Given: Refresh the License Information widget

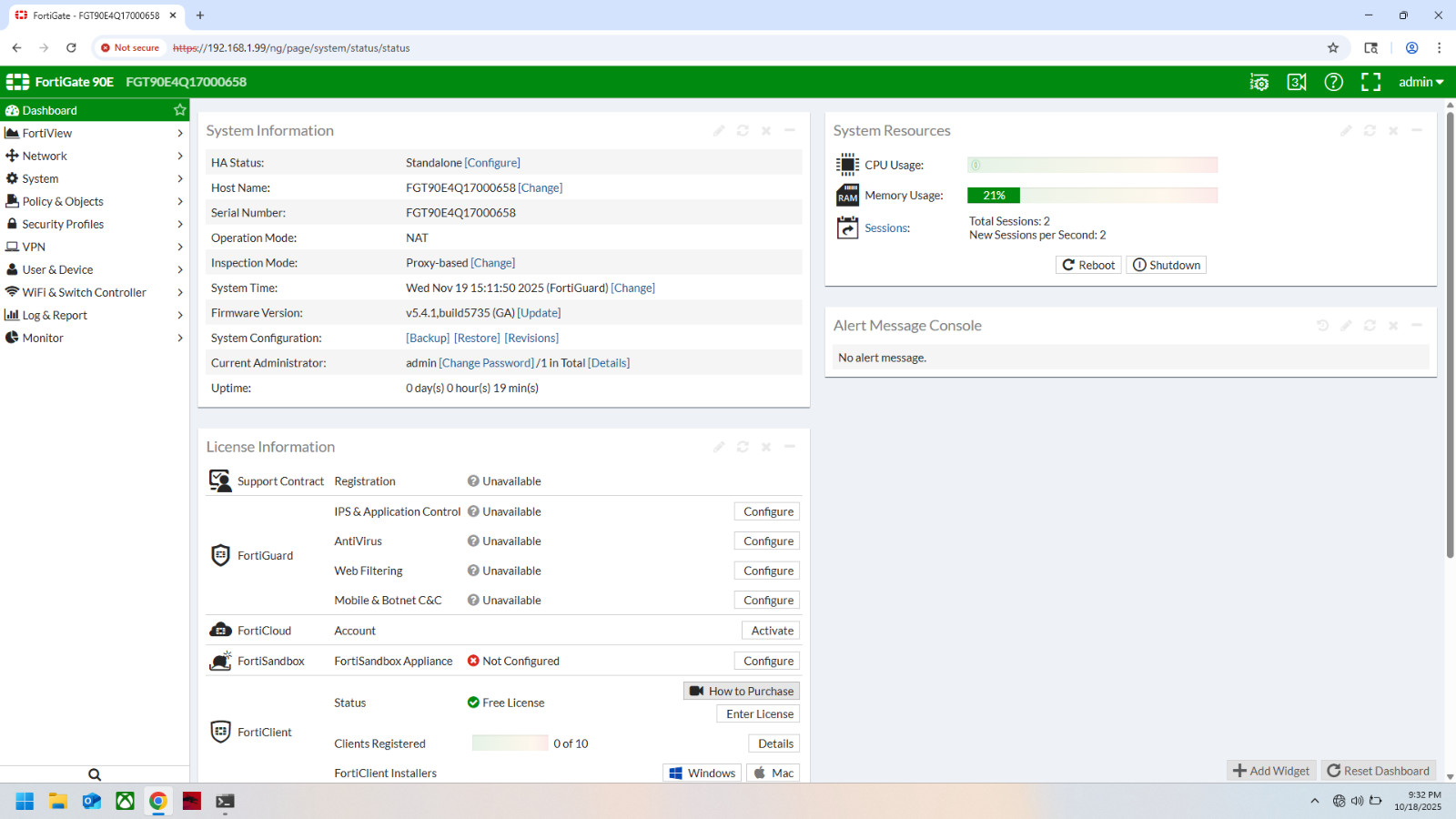Looking at the screenshot, I should pos(743,447).
